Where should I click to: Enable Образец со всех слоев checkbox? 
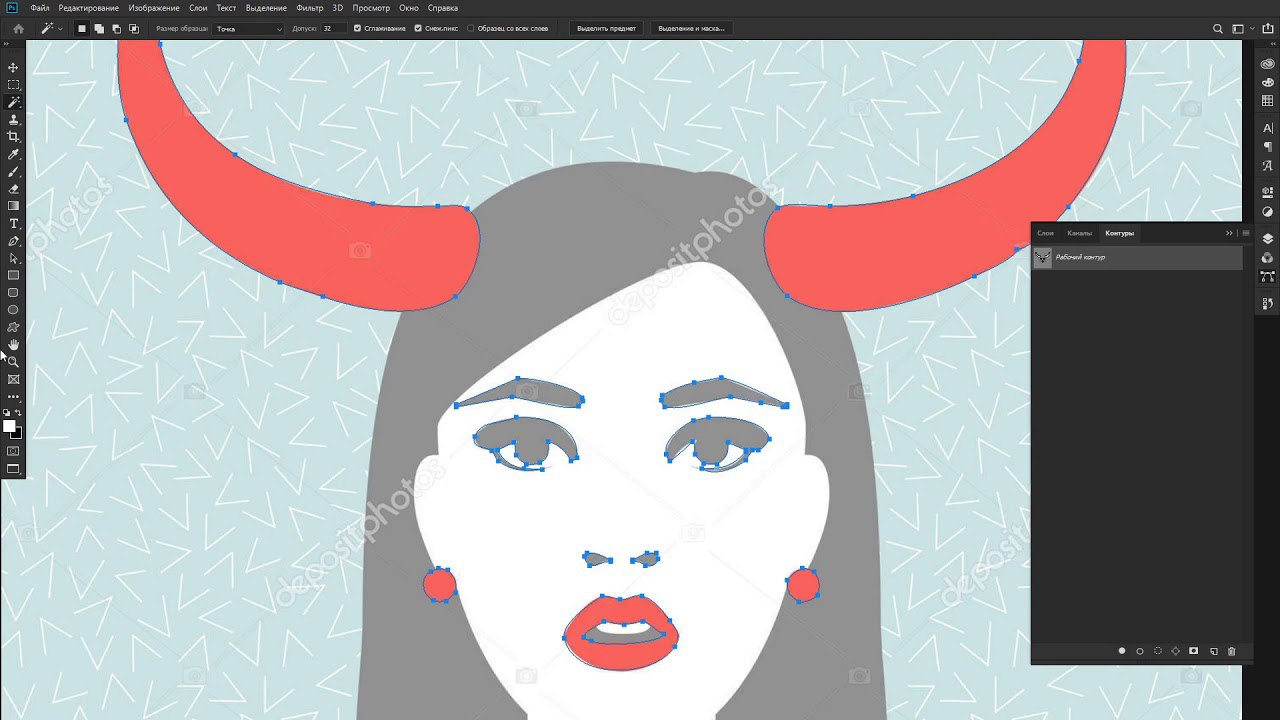pyautogui.click(x=471, y=29)
